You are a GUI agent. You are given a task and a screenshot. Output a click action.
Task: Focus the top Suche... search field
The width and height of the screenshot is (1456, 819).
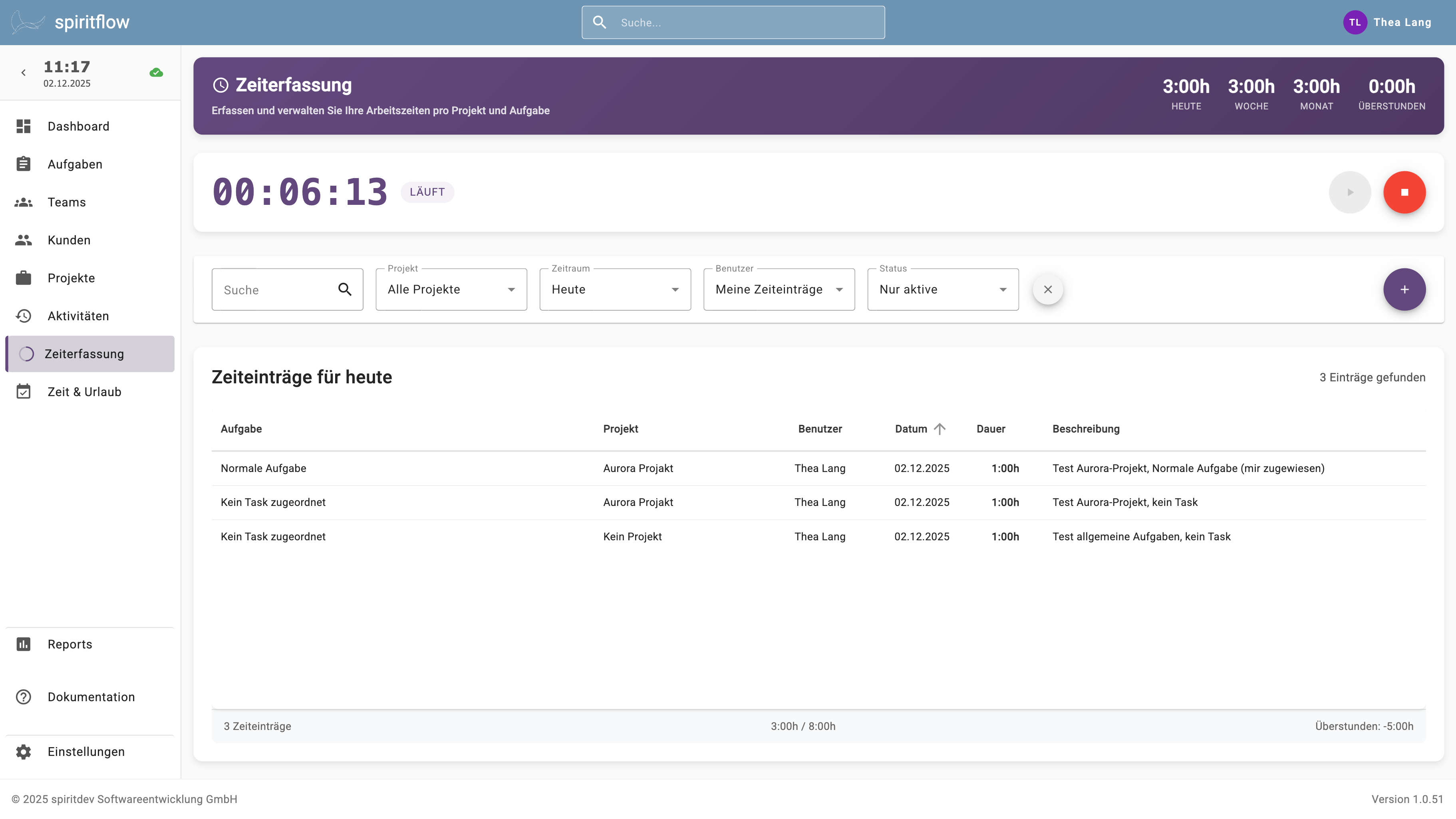(733, 22)
